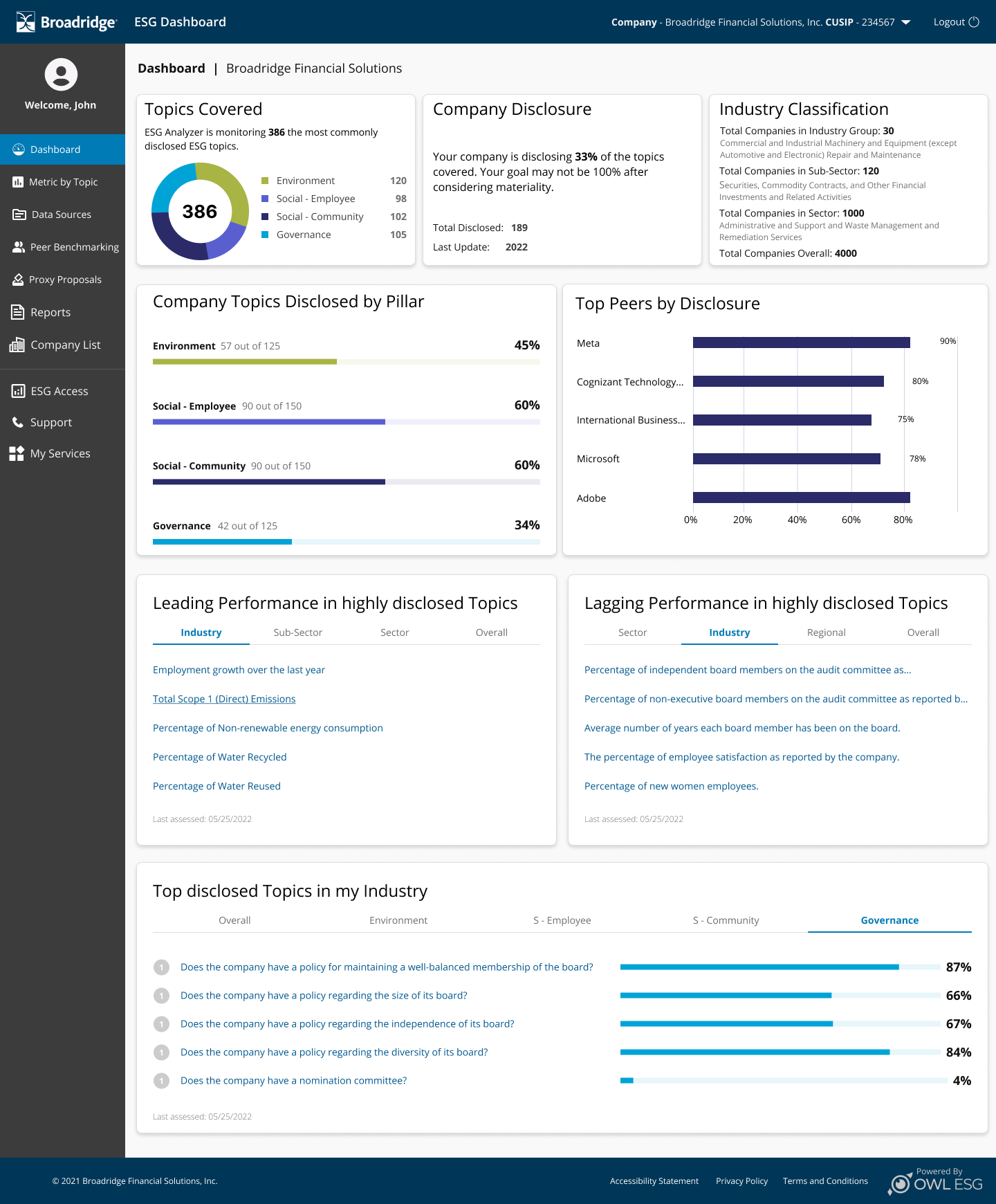
Task: Click the My Services grid icon
Action: [17, 453]
